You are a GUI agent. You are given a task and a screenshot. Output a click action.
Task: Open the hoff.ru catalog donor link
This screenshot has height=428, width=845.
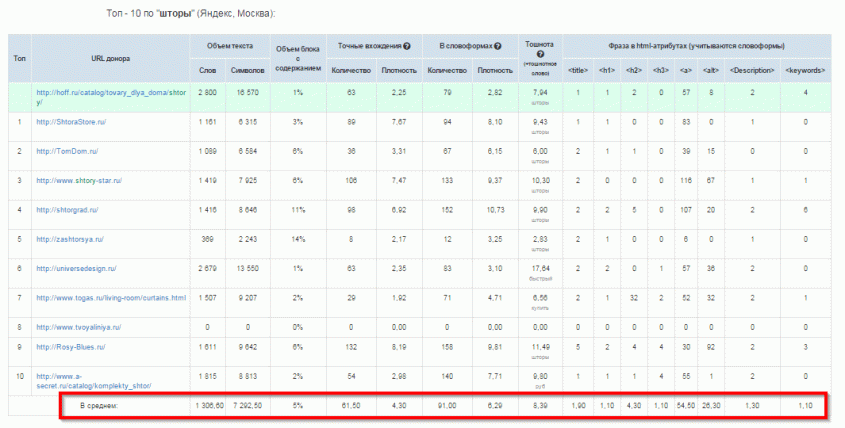pyautogui.click(x=110, y=96)
